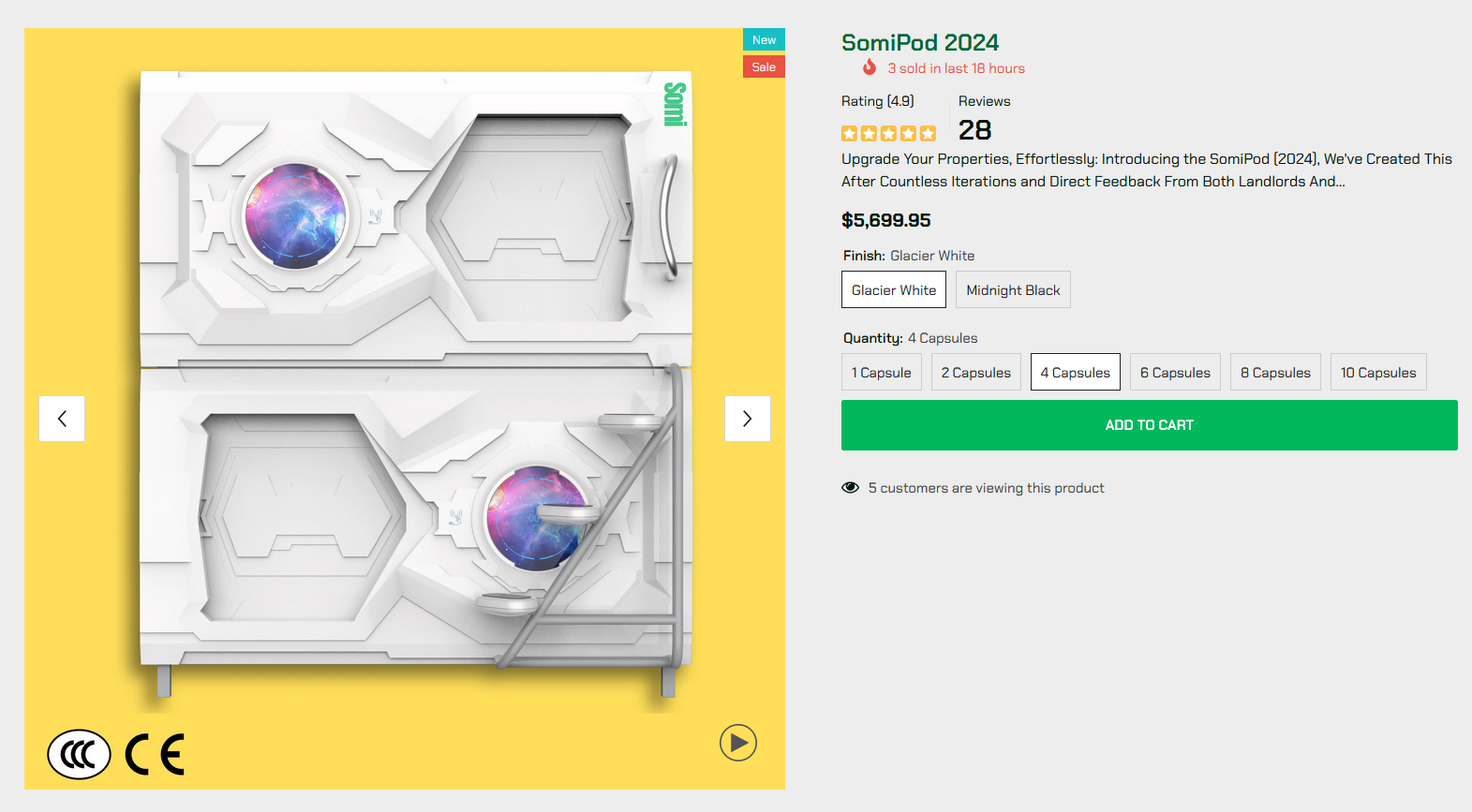Click the 'Reviews' heading label

pos(985,101)
